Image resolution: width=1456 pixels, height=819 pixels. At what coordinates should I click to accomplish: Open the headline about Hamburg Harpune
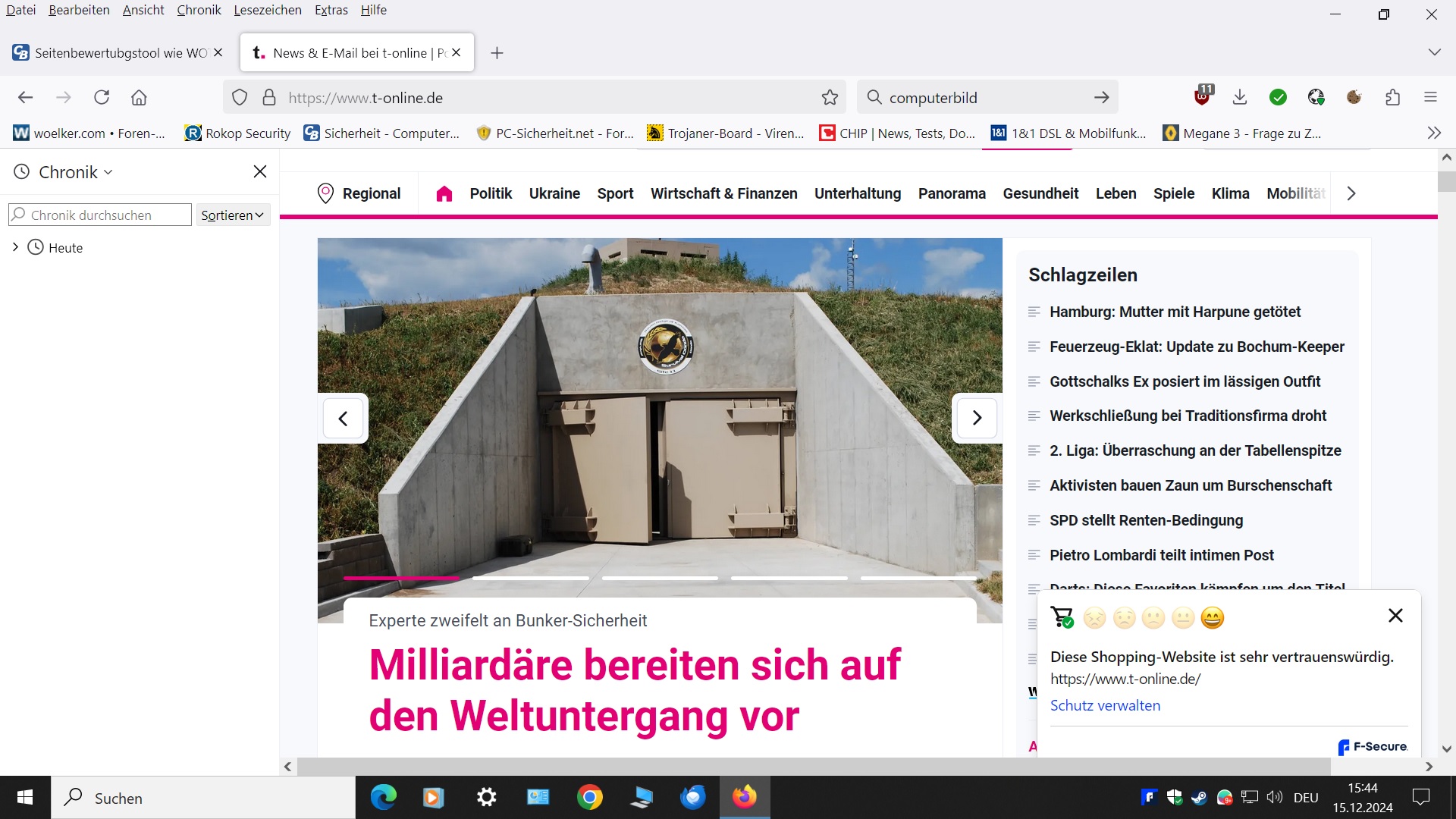[1175, 312]
